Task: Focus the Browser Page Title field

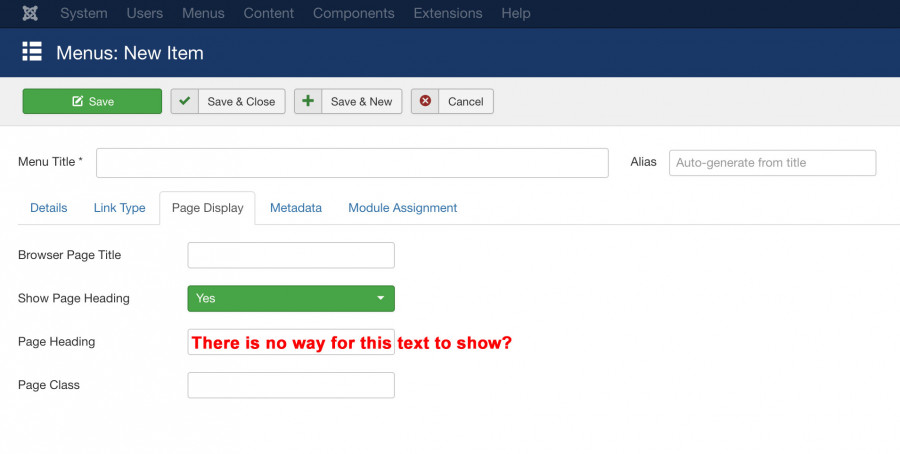Action: [291, 255]
